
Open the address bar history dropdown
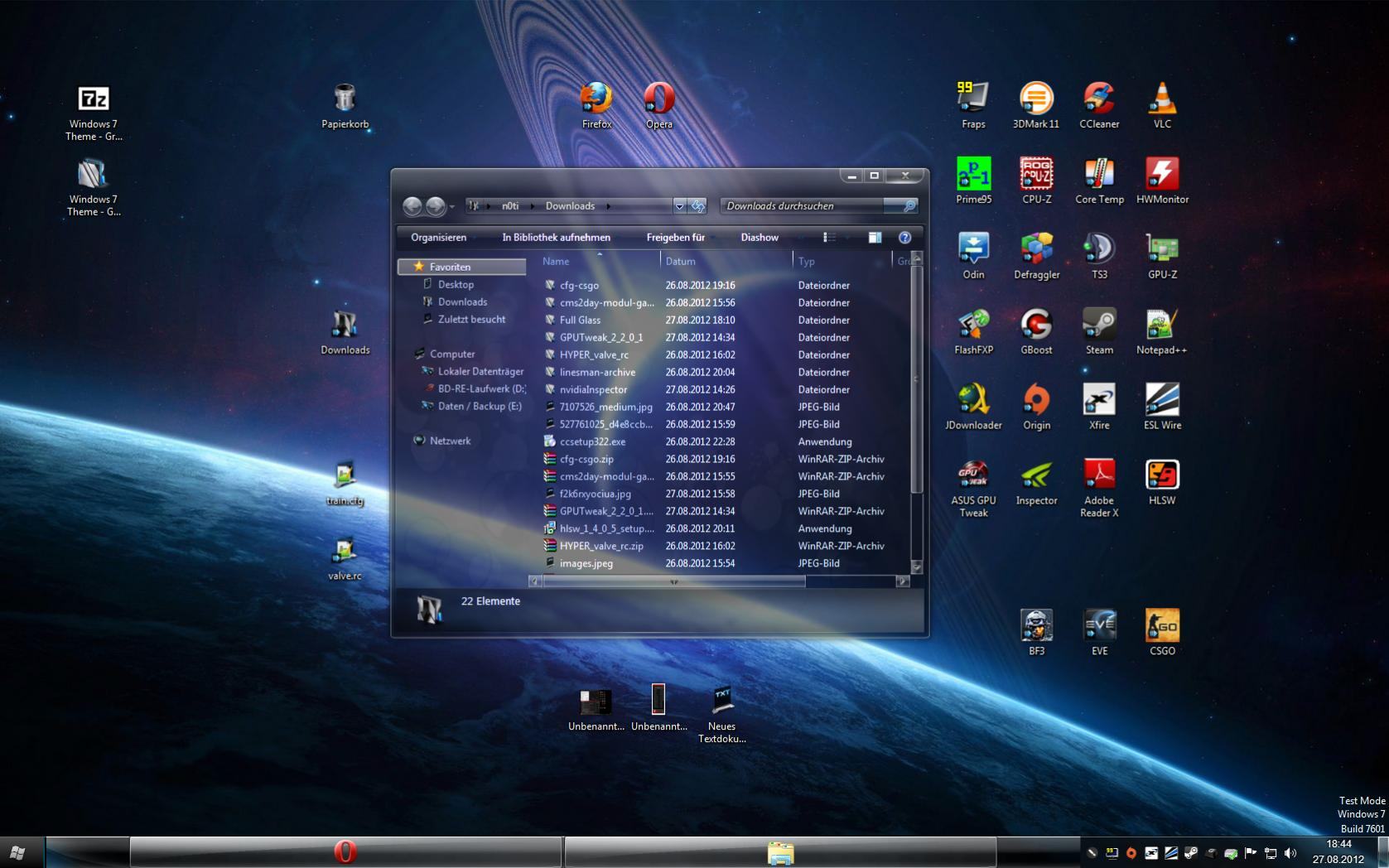coord(679,206)
